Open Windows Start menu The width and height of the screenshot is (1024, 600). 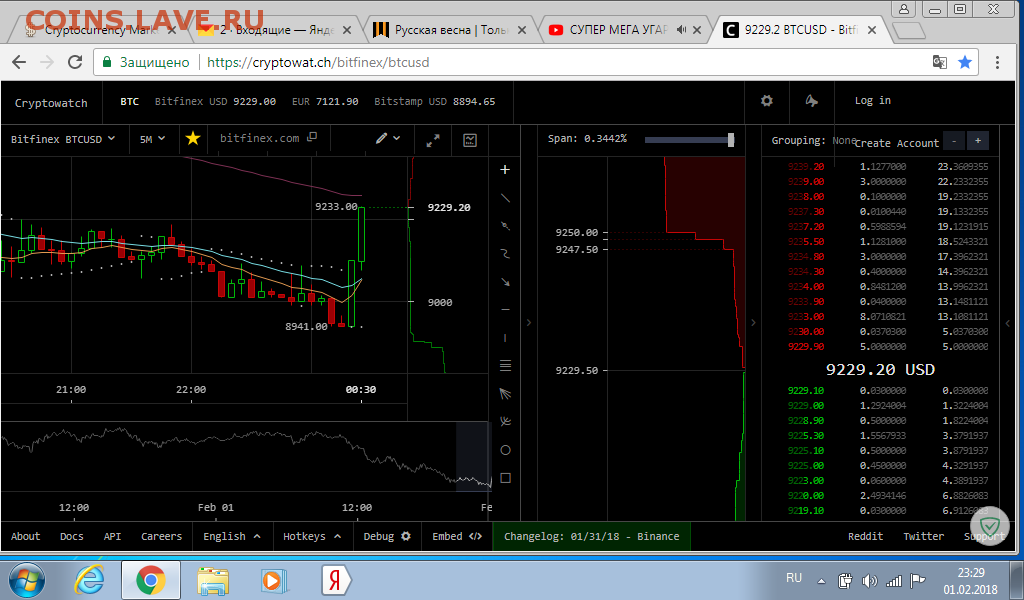click(27, 580)
